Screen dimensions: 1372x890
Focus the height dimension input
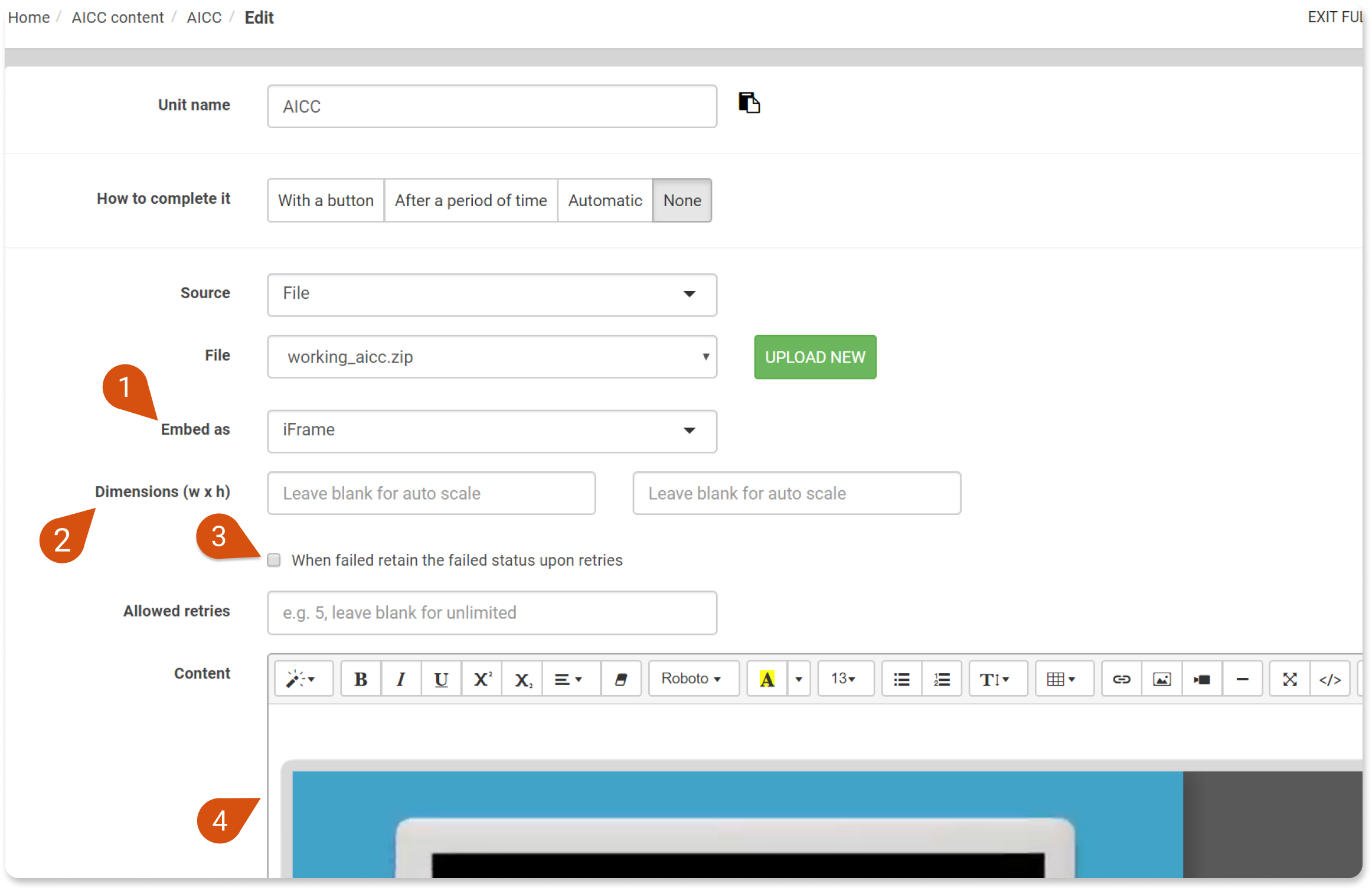pos(796,493)
